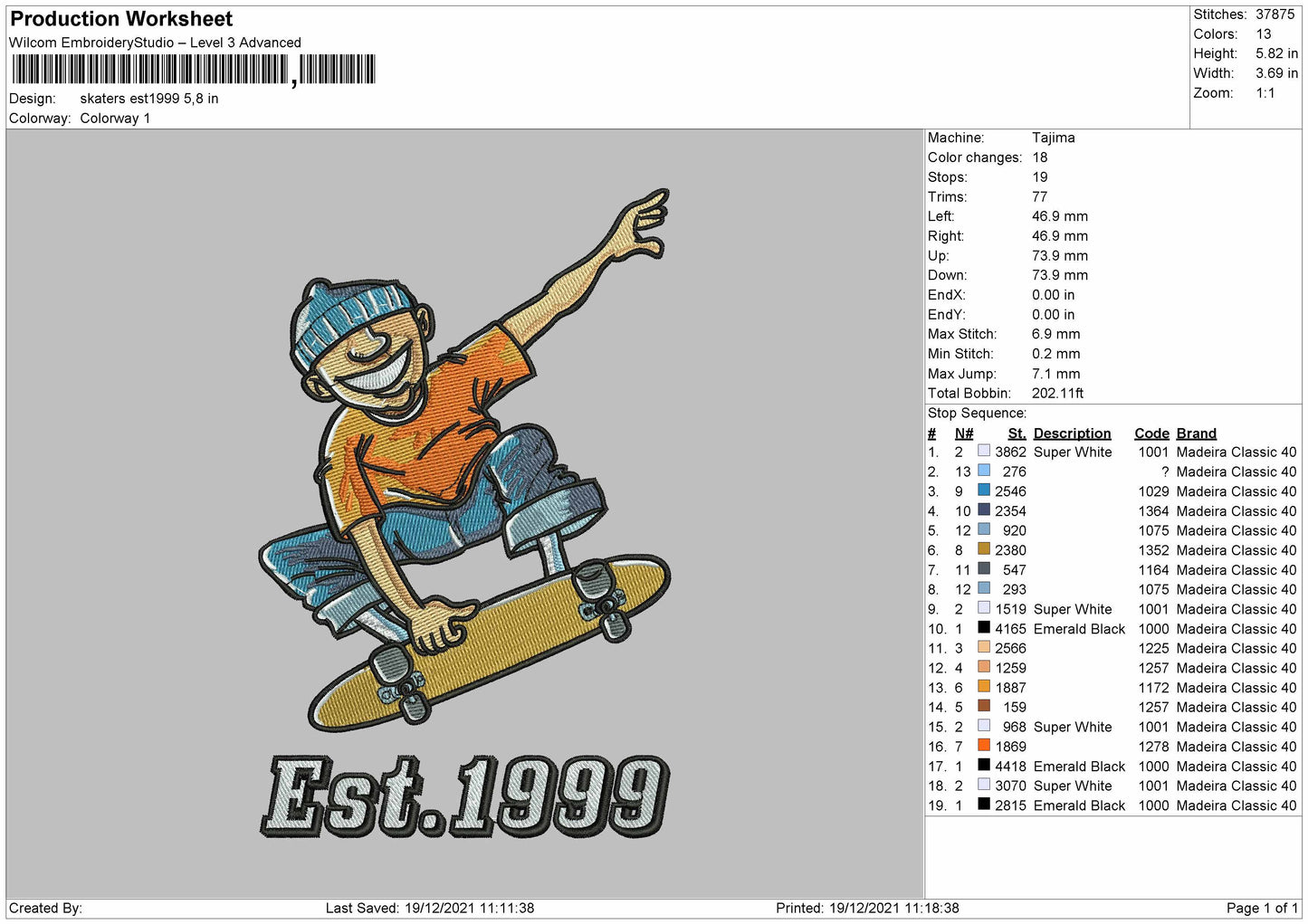Click stitch count '4418' in stop 17
Screen dimensions: 1308x924
[x=1010, y=767]
